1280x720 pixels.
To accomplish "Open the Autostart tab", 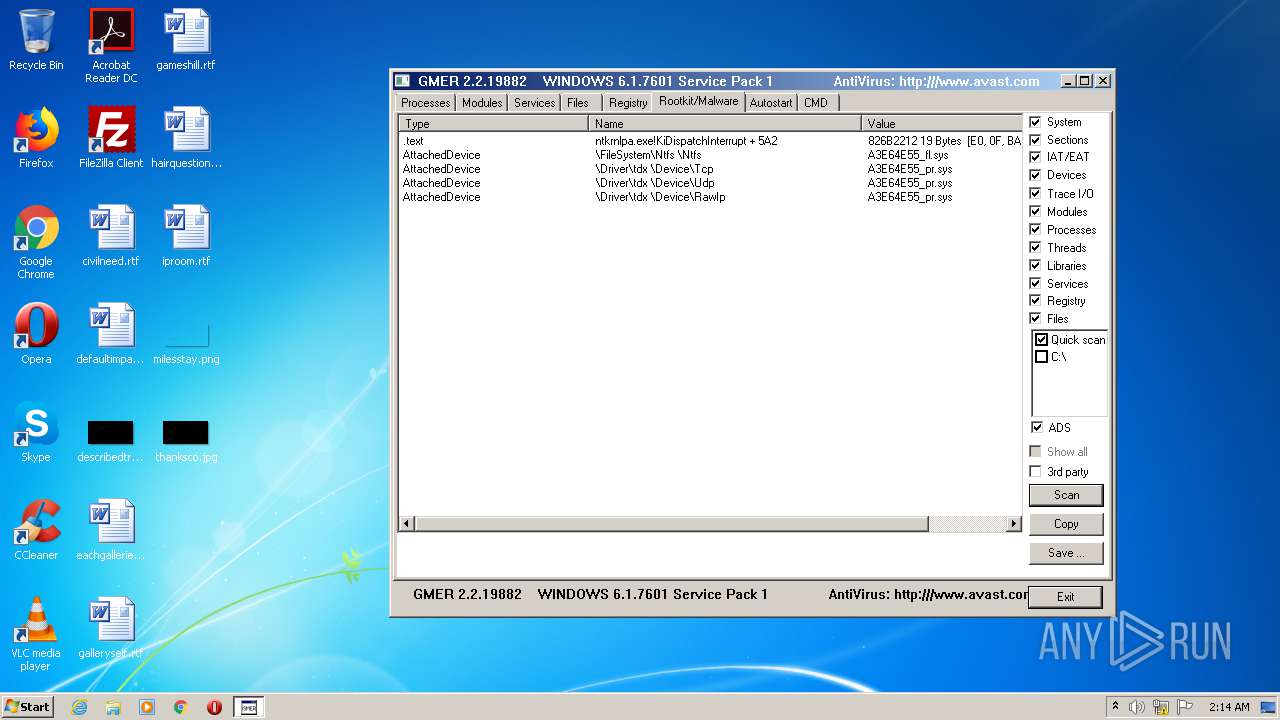I will click(x=771, y=103).
